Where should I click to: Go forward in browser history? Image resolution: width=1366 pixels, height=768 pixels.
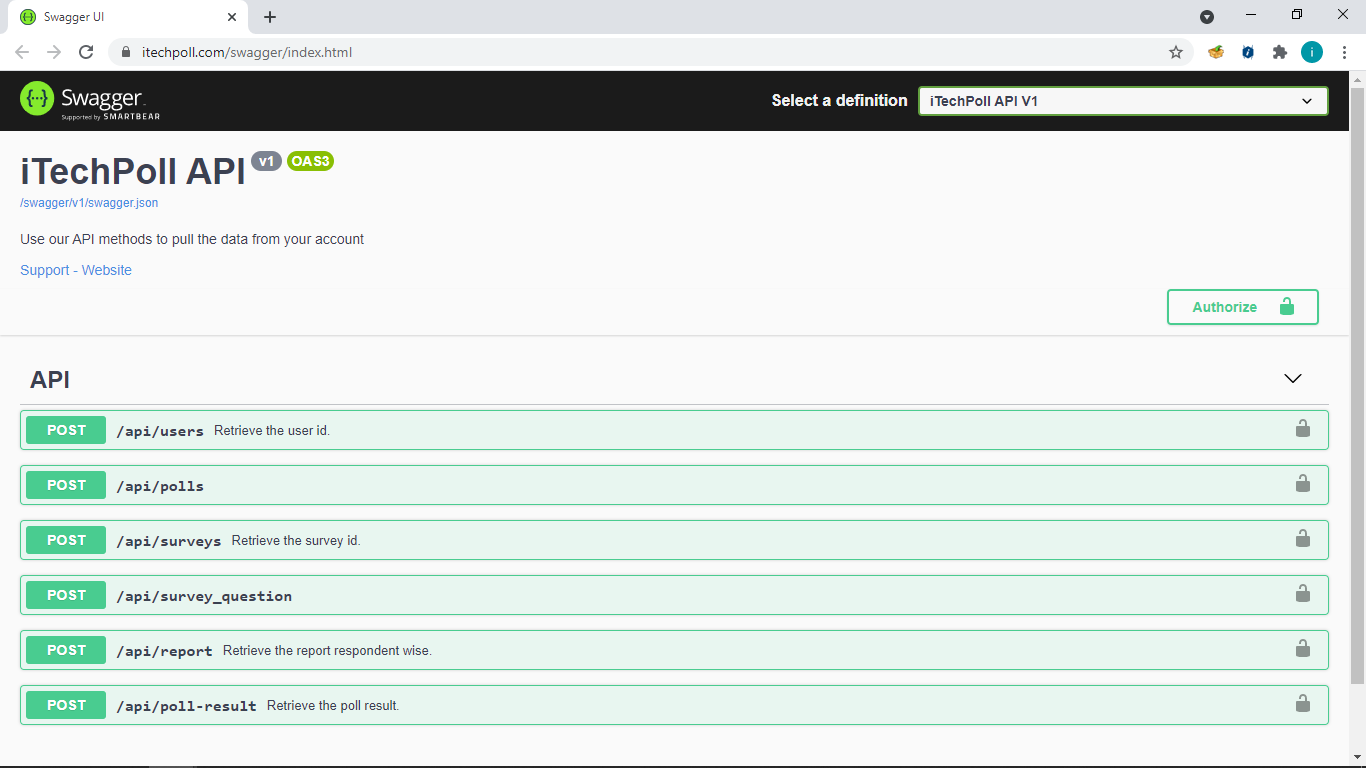point(54,52)
